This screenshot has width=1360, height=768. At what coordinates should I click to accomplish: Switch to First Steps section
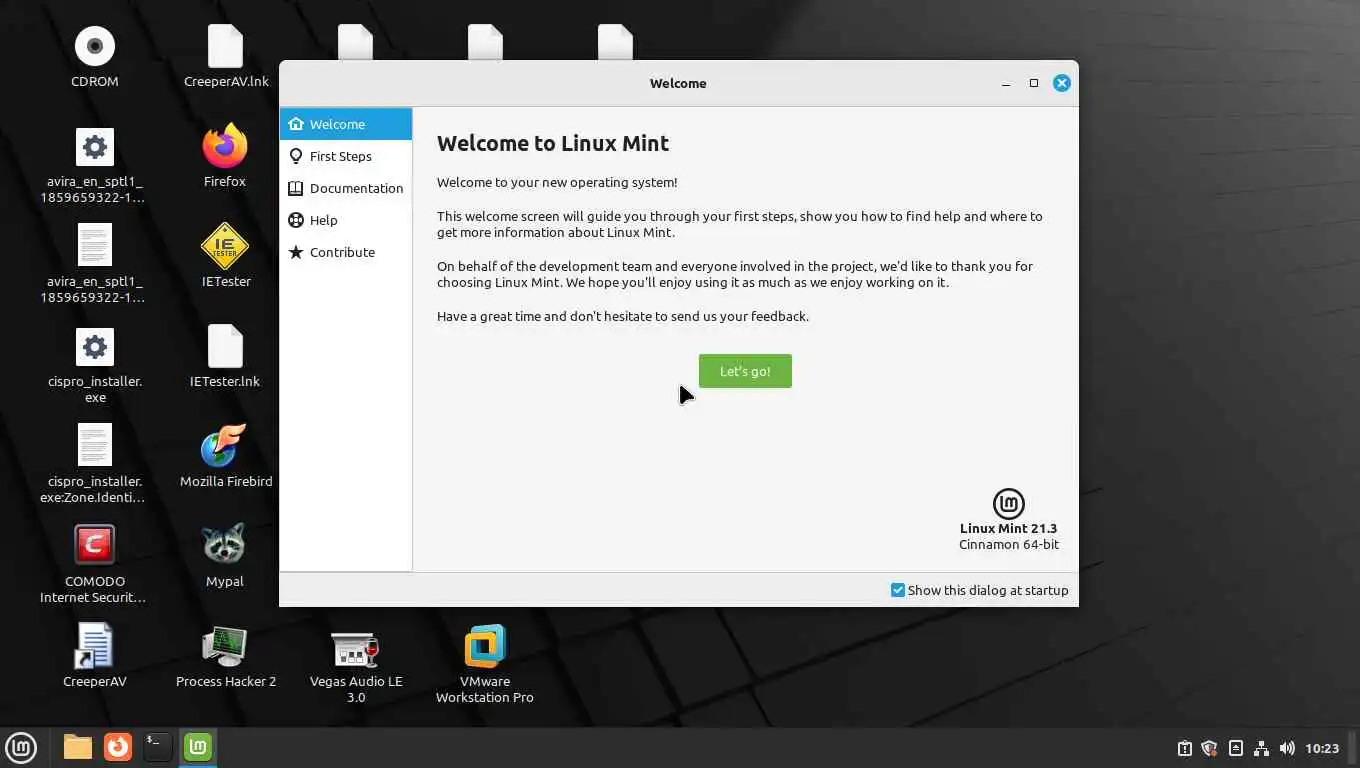(x=346, y=156)
